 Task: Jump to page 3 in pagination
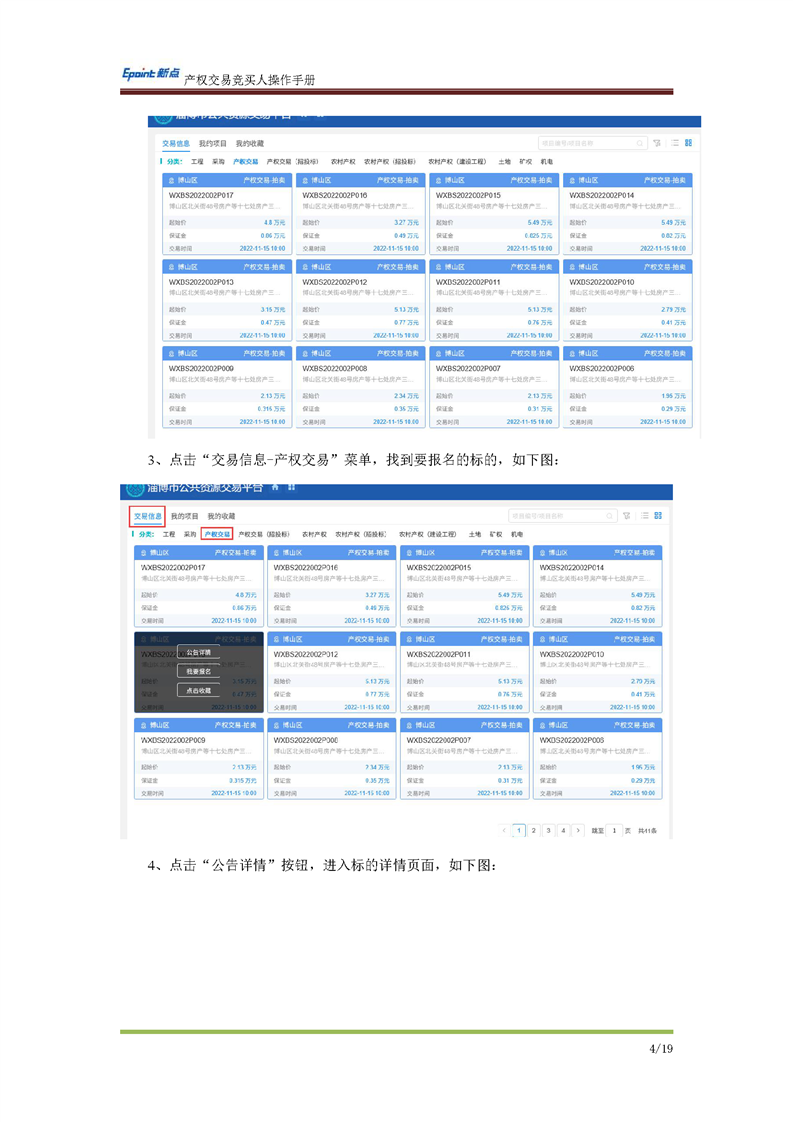coord(548,830)
